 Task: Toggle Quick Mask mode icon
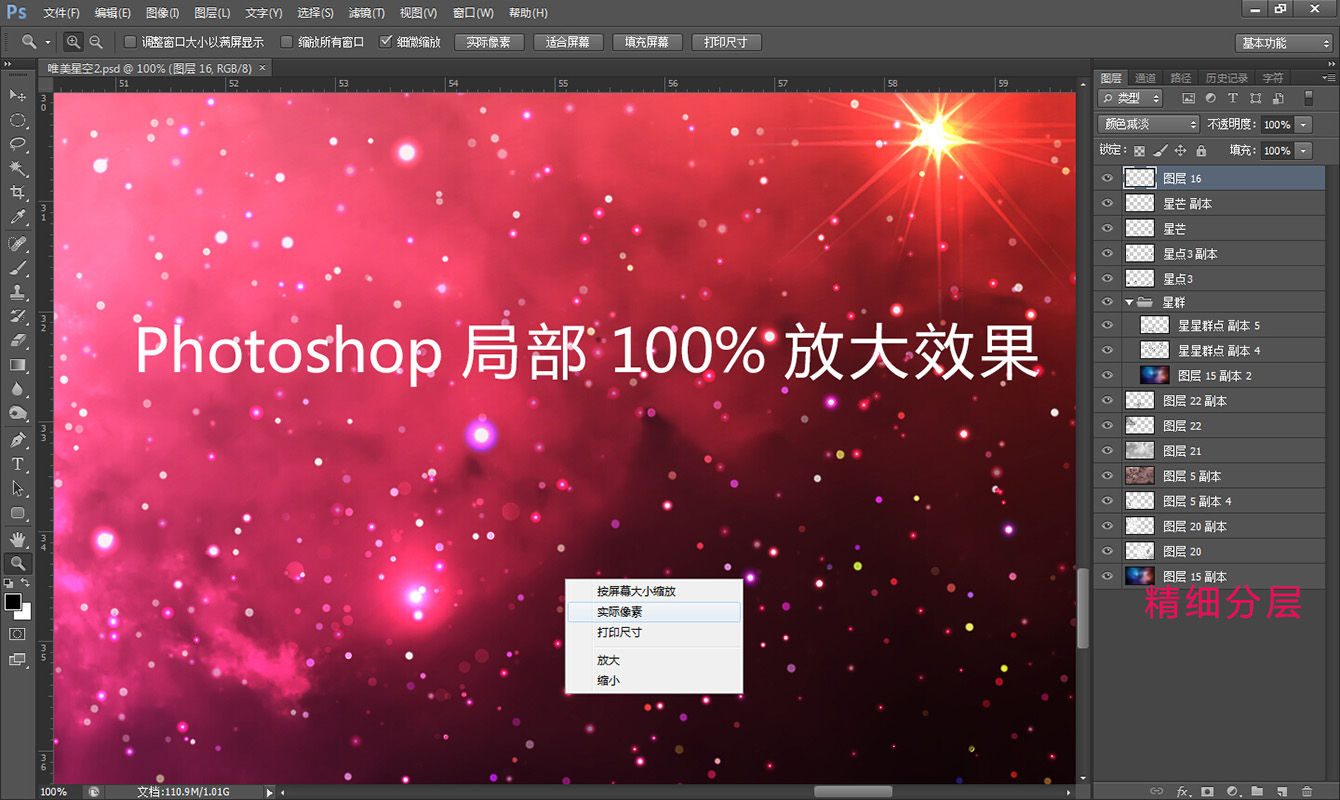[x=18, y=634]
